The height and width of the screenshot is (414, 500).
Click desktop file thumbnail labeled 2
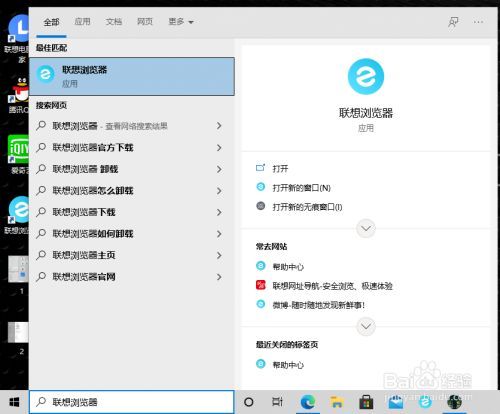[18, 337]
